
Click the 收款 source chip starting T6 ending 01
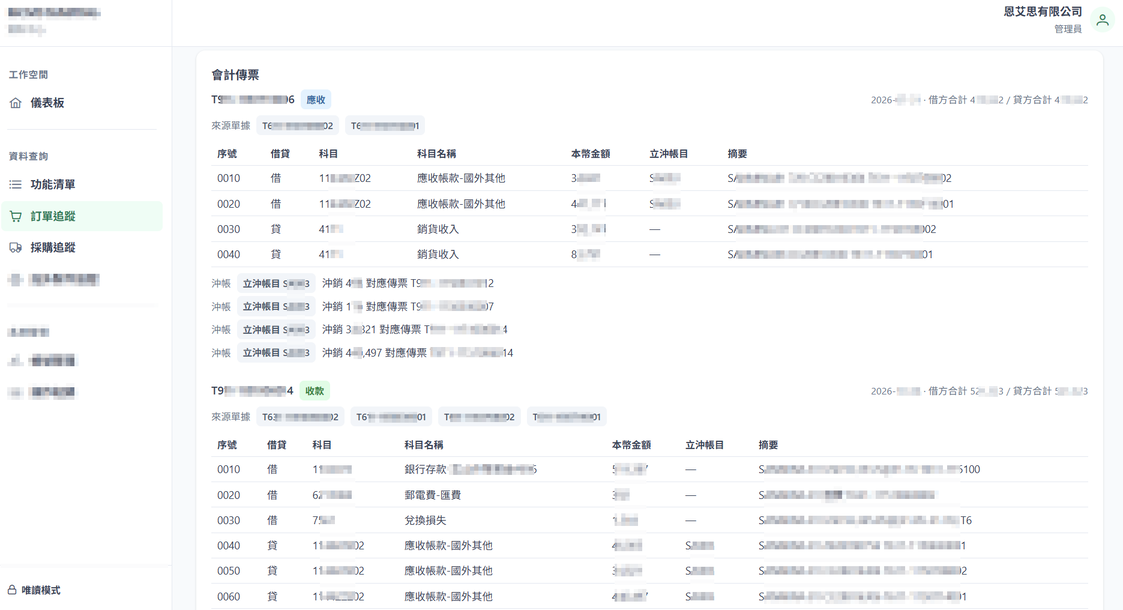coord(391,417)
